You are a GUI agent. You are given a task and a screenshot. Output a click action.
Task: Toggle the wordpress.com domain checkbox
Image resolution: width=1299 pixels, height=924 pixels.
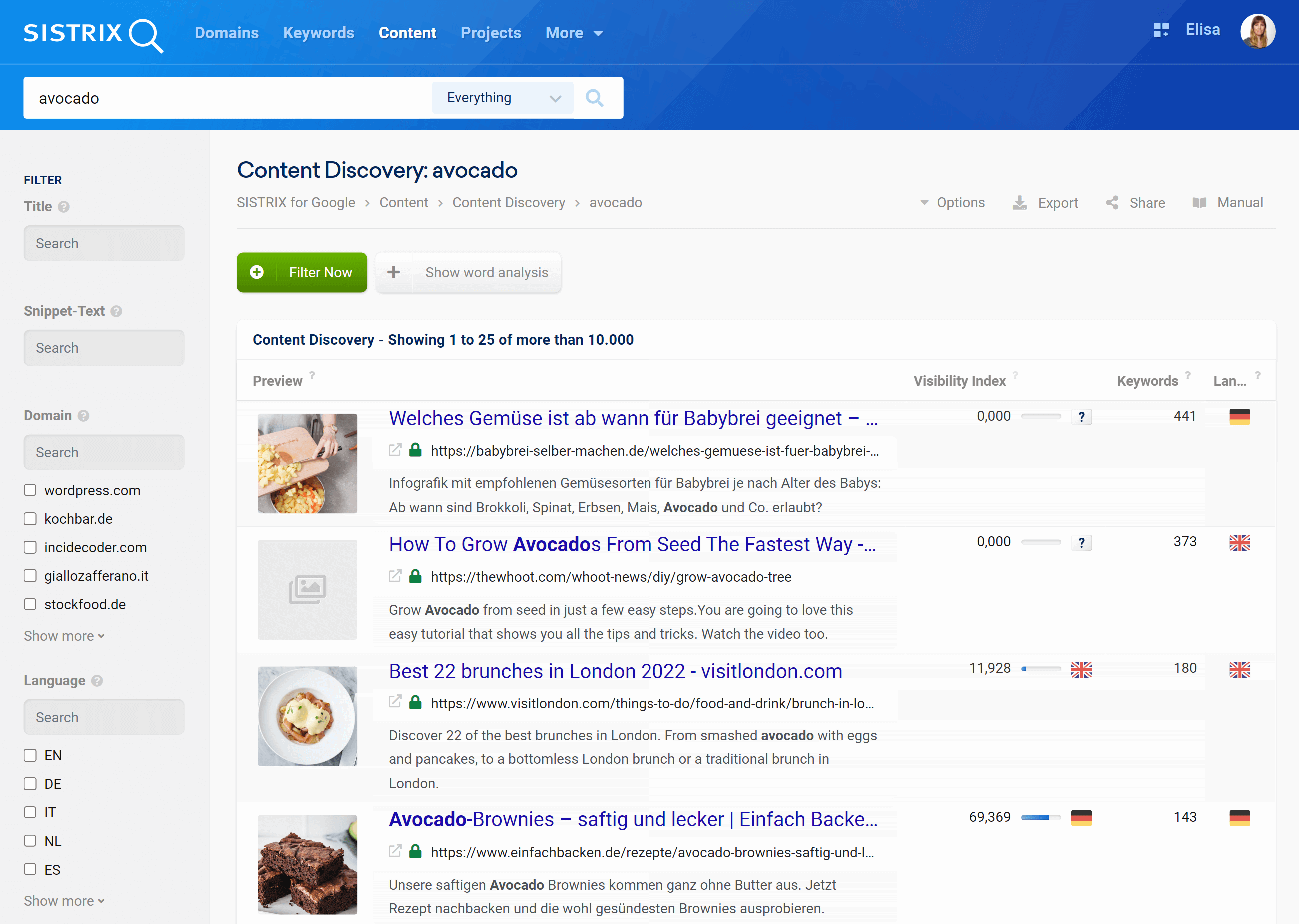point(30,489)
